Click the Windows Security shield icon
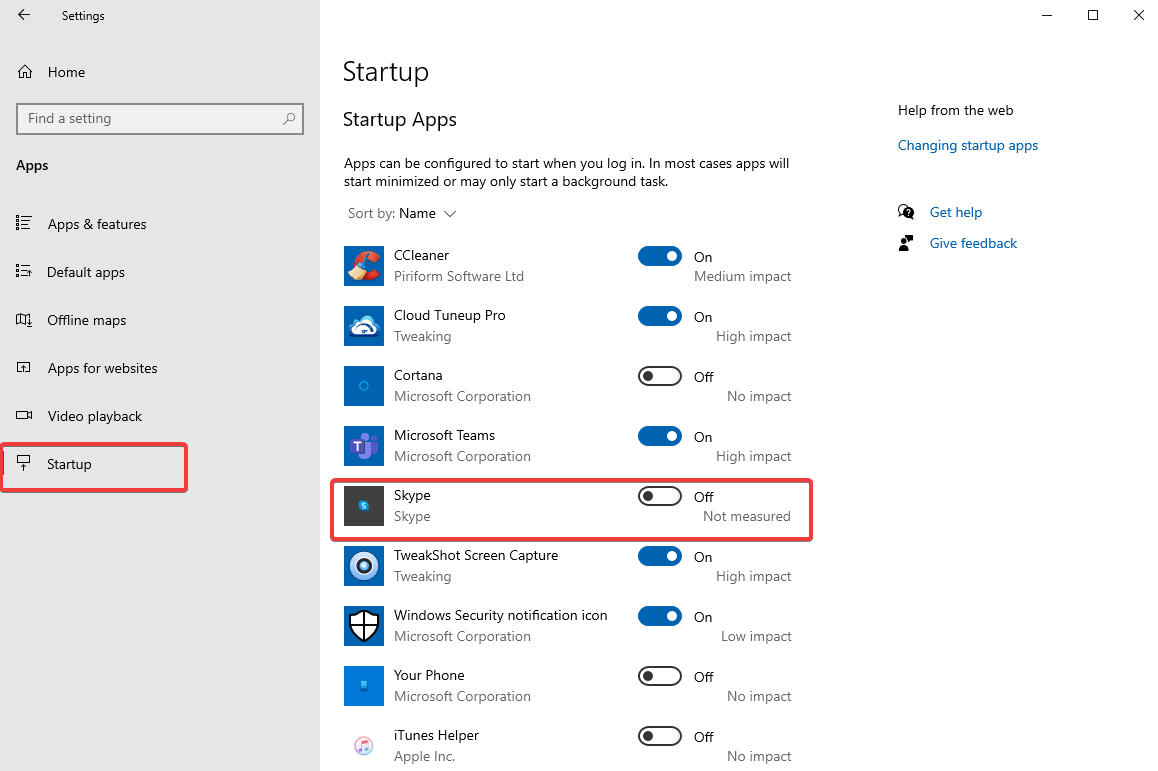Image resolution: width=1158 pixels, height=771 pixels. pyautogui.click(x=363, y=626)
